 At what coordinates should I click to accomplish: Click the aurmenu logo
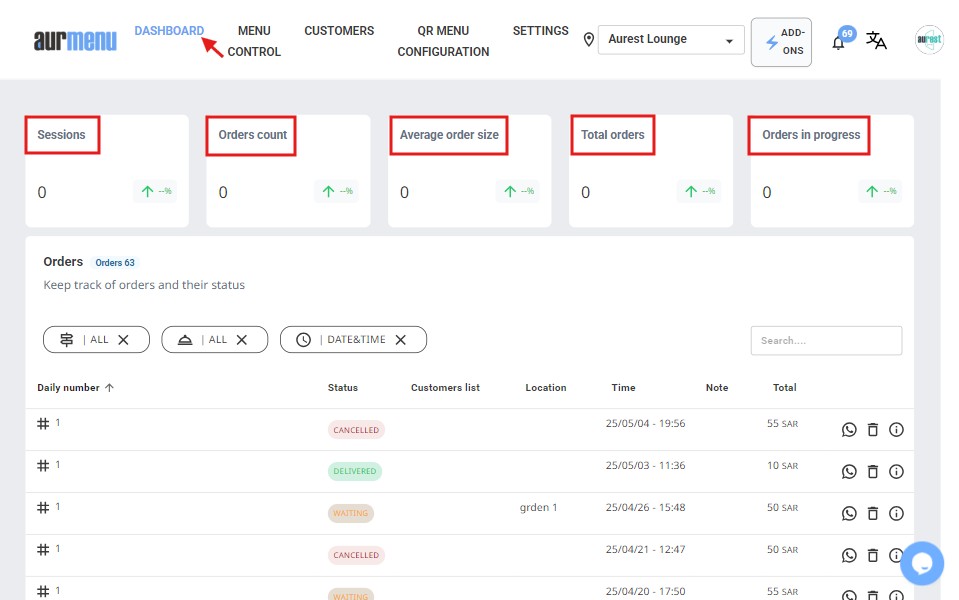tap(75, 40)
